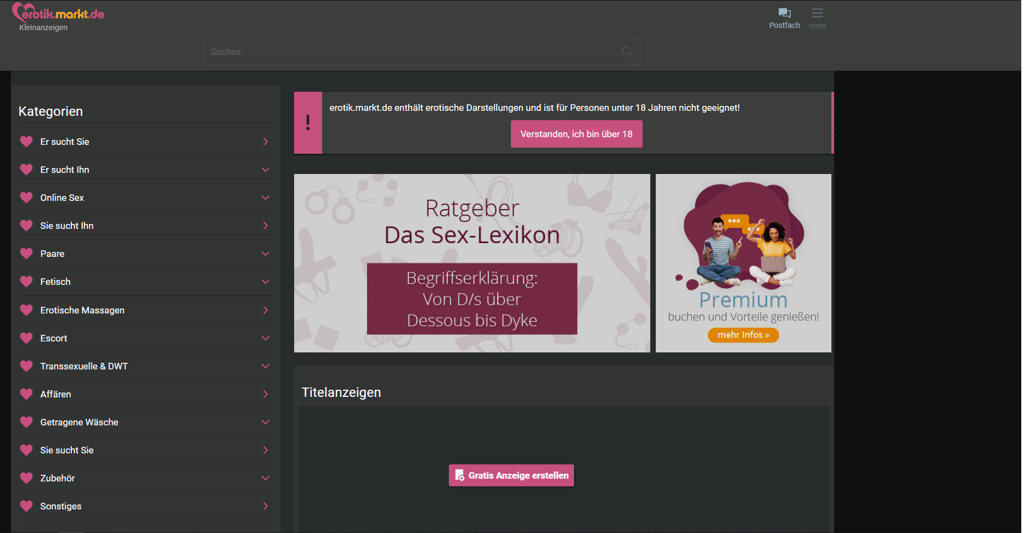Focus the Suchen search field
Image resolution: width=1024 pixels, height=533 pixels.
click(422, 52)
